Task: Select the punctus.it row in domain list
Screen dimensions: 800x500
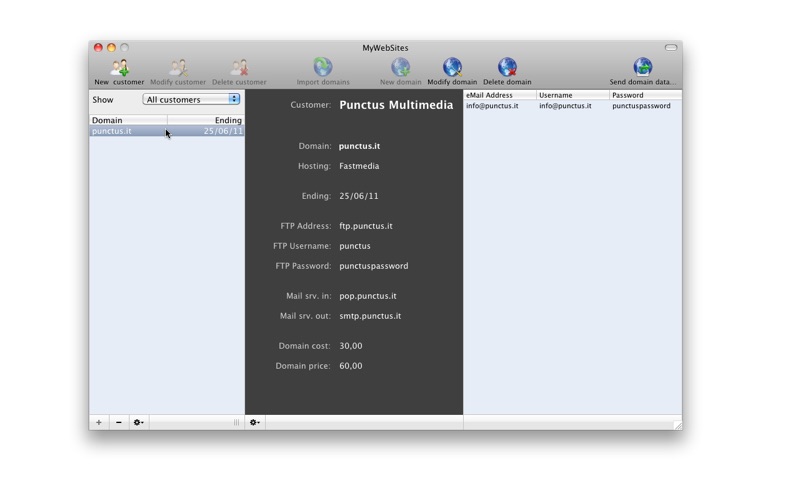Action: tap(167, 131)
